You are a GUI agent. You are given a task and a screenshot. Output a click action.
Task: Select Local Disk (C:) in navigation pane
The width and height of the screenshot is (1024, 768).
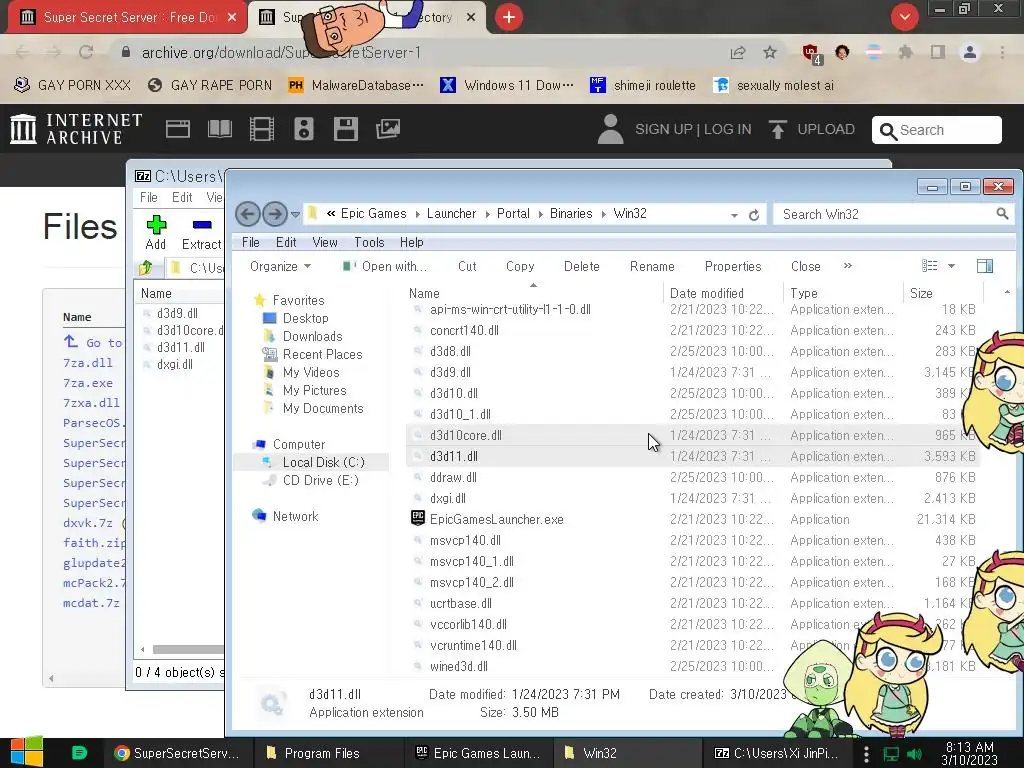323,462
